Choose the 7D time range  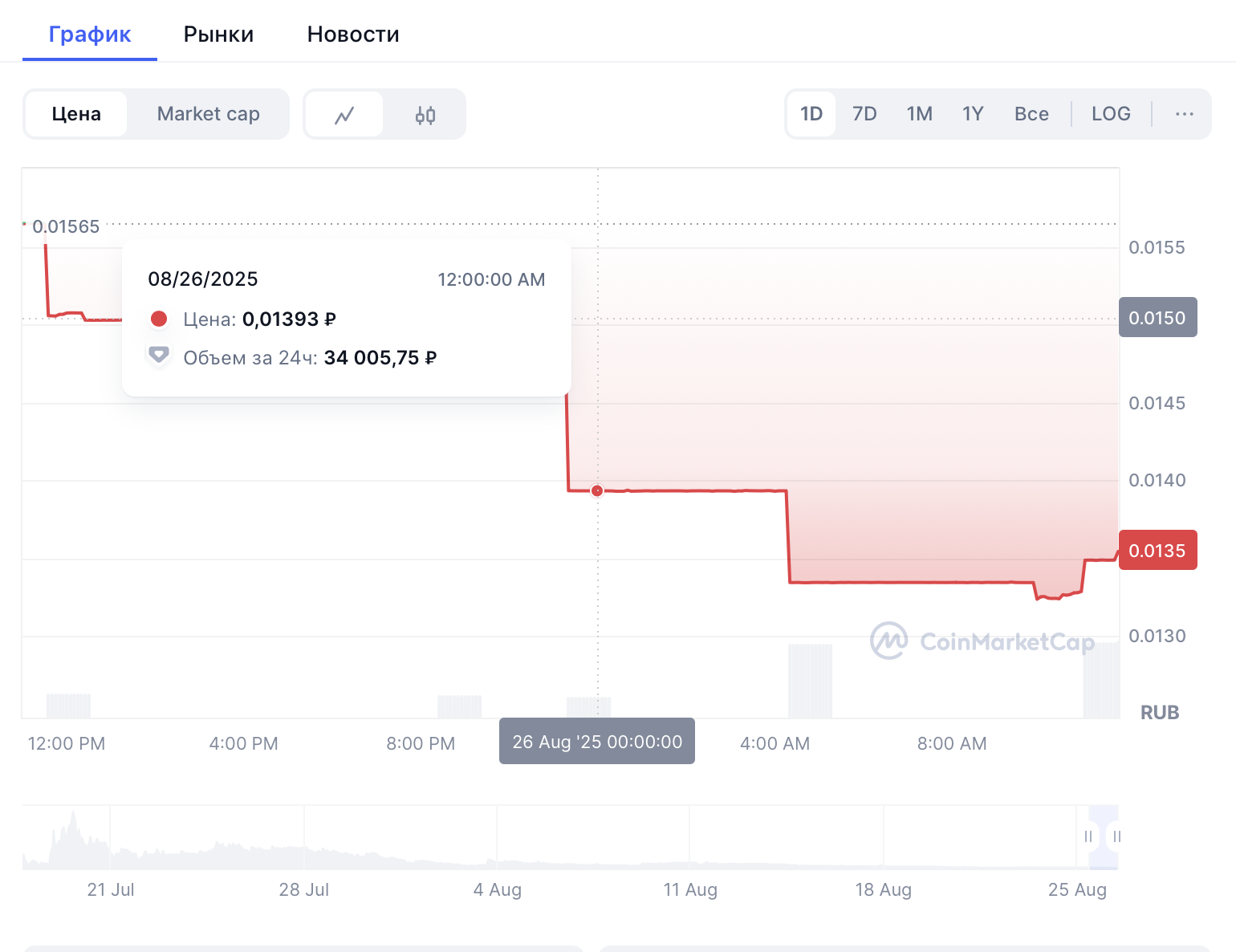point(864,114)
